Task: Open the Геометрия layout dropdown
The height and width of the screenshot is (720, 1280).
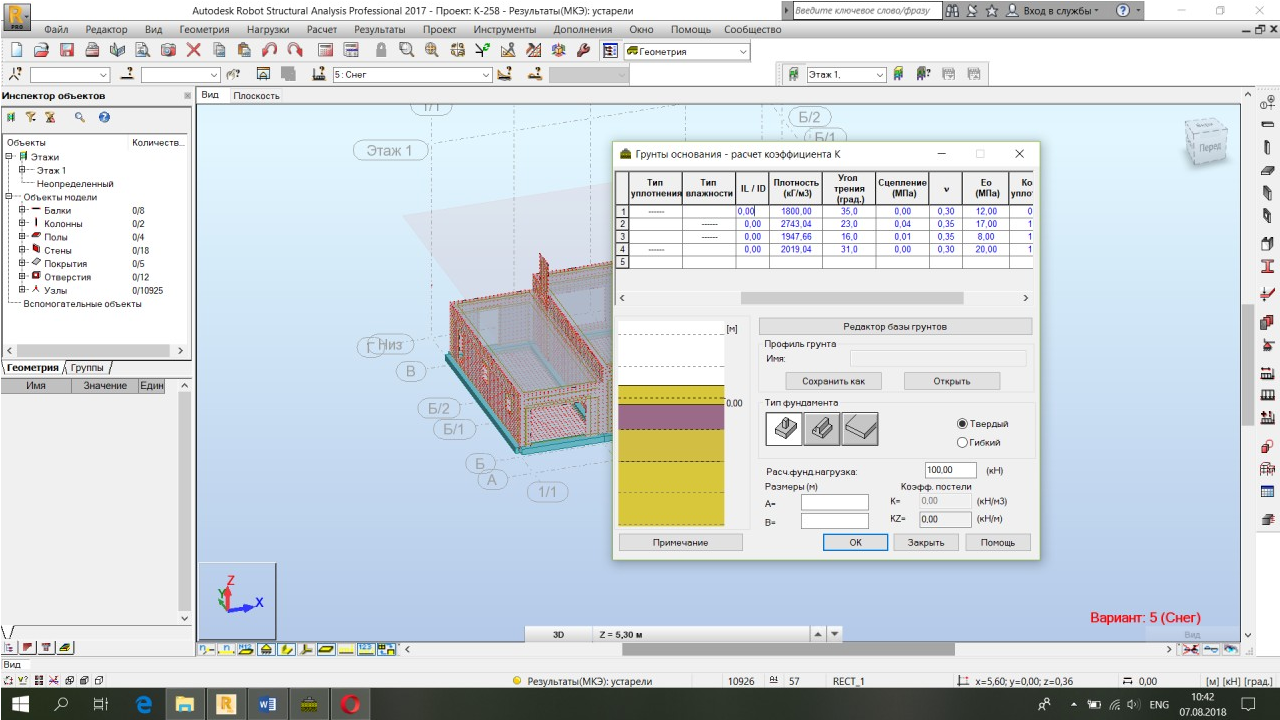Action: tap(743, 52)
